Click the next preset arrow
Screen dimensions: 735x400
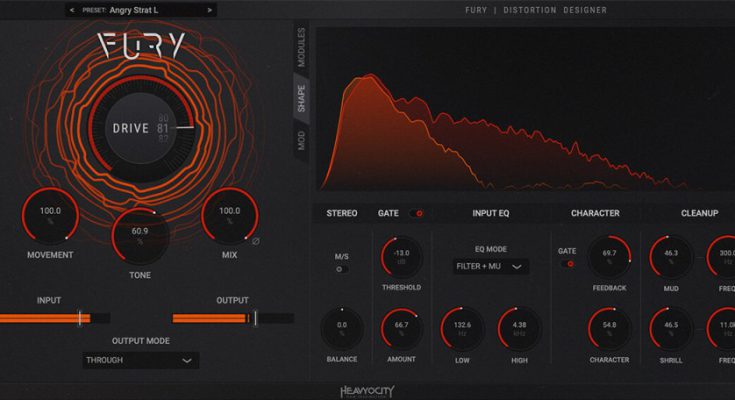[209, 10]
